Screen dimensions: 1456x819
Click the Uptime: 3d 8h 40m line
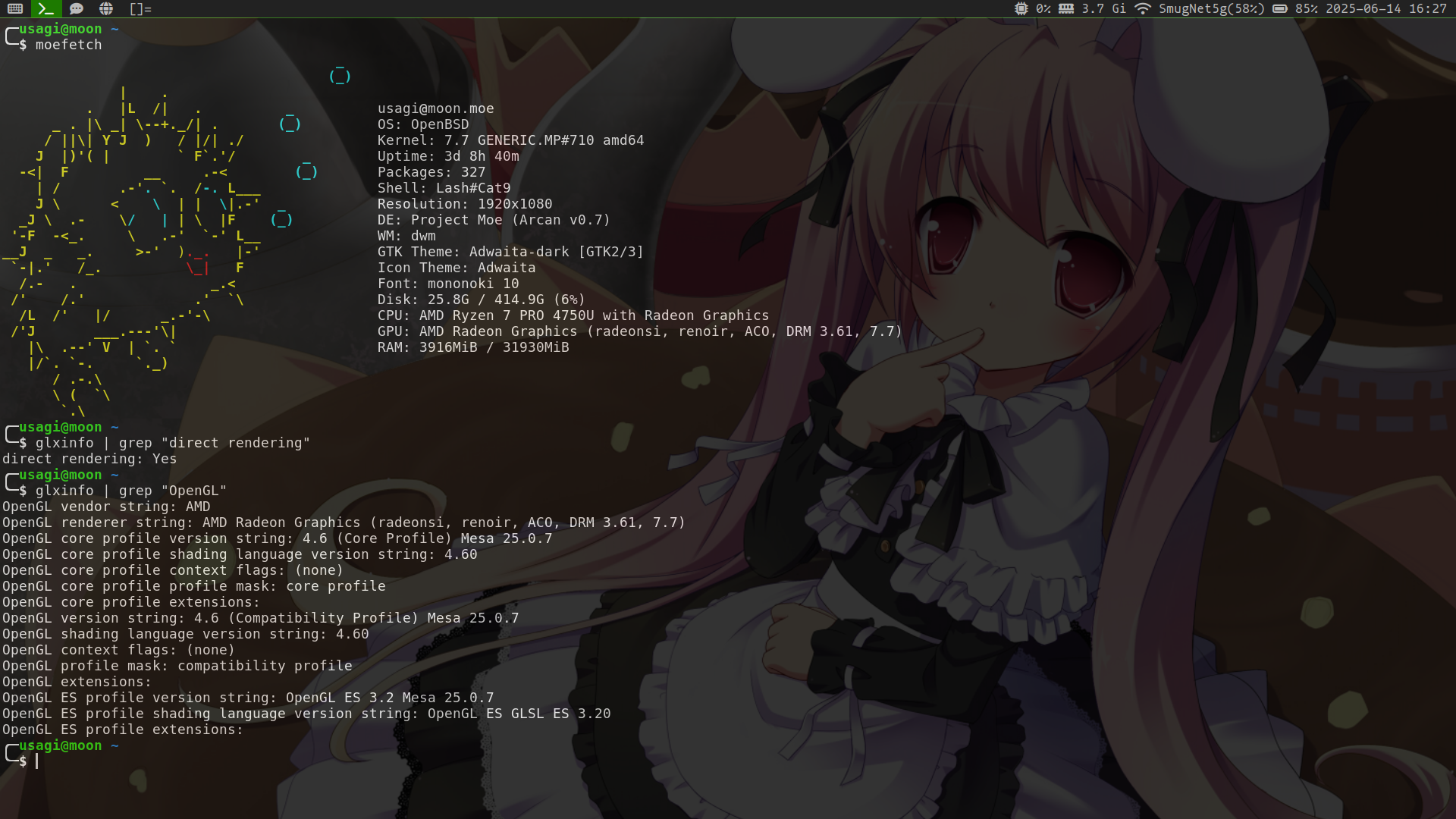click(x=448, y=156)
